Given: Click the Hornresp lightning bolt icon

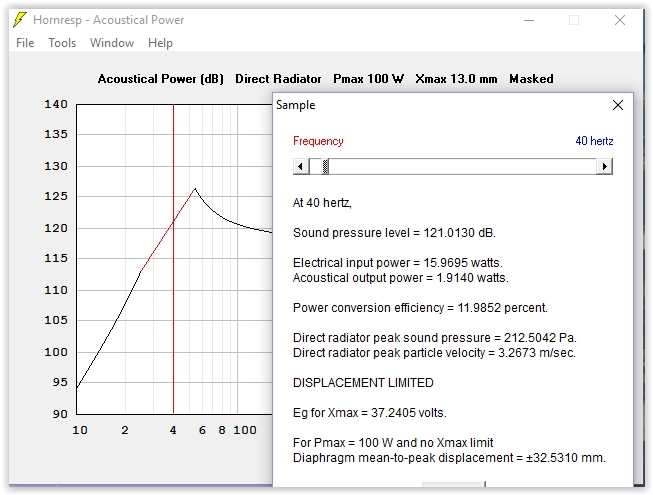Looking at the screenshot, I should [x=20, y=20].
